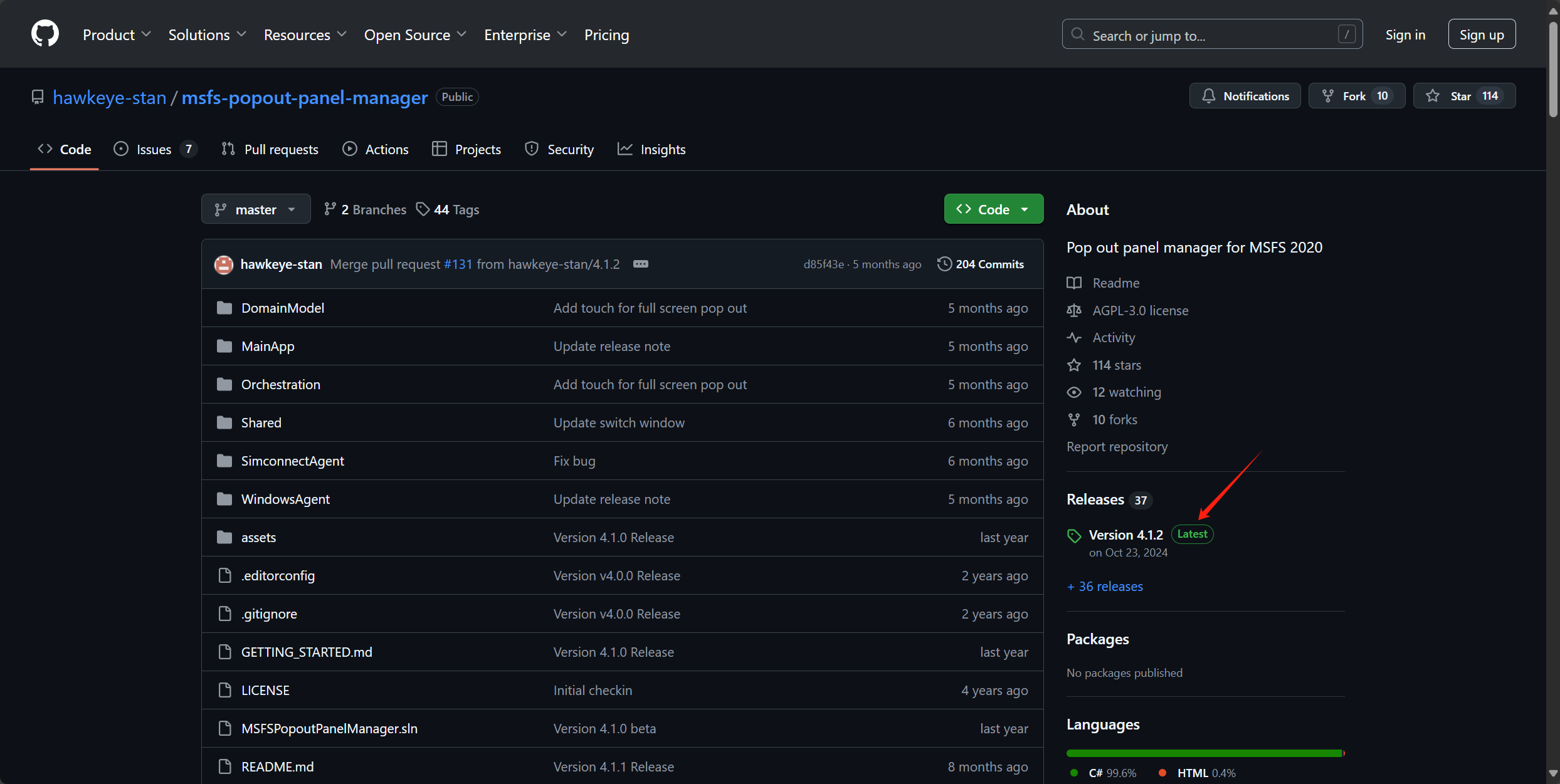Click the HTML orange language dot
Screen dimensions: 1560x784
(1162, 773)
